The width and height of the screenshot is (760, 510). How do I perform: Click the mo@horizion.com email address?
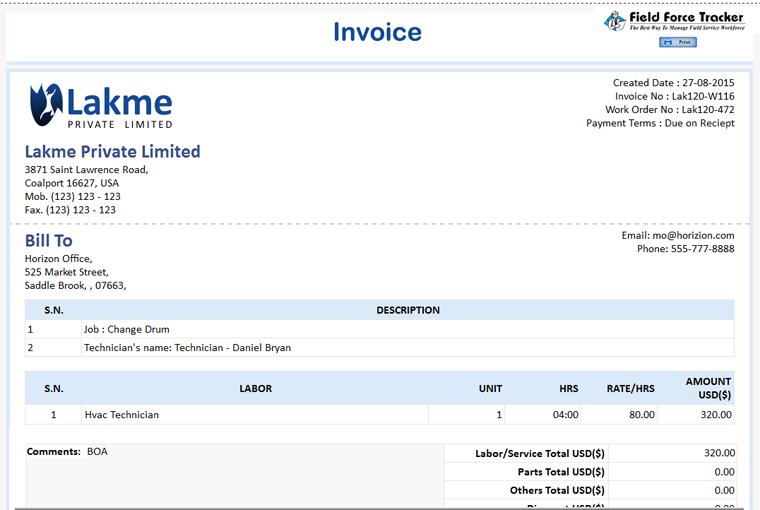click(693, 236)
